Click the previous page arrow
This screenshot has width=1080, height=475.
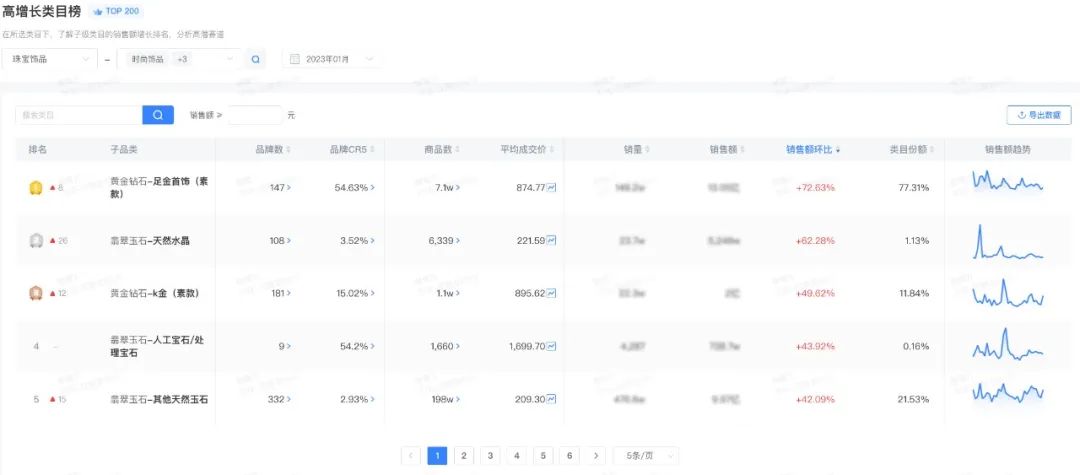411,456
